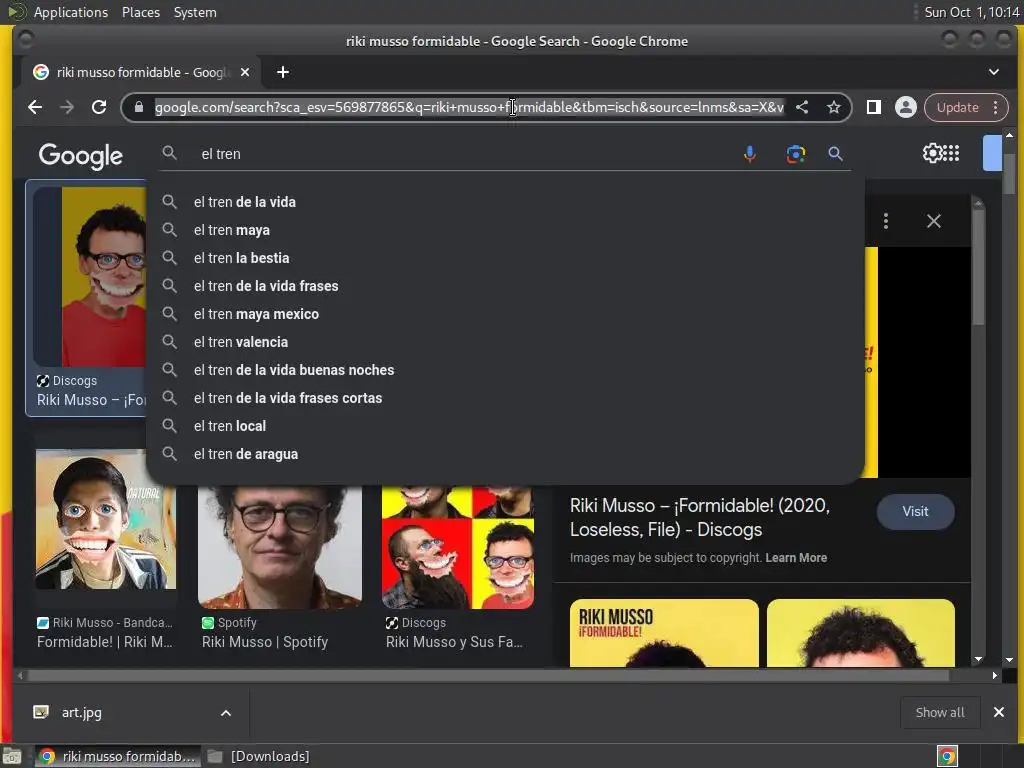This screenshot has width=1024, height=768.
Task: Click show desktop icon in taskbar
Action: point(12,756)
